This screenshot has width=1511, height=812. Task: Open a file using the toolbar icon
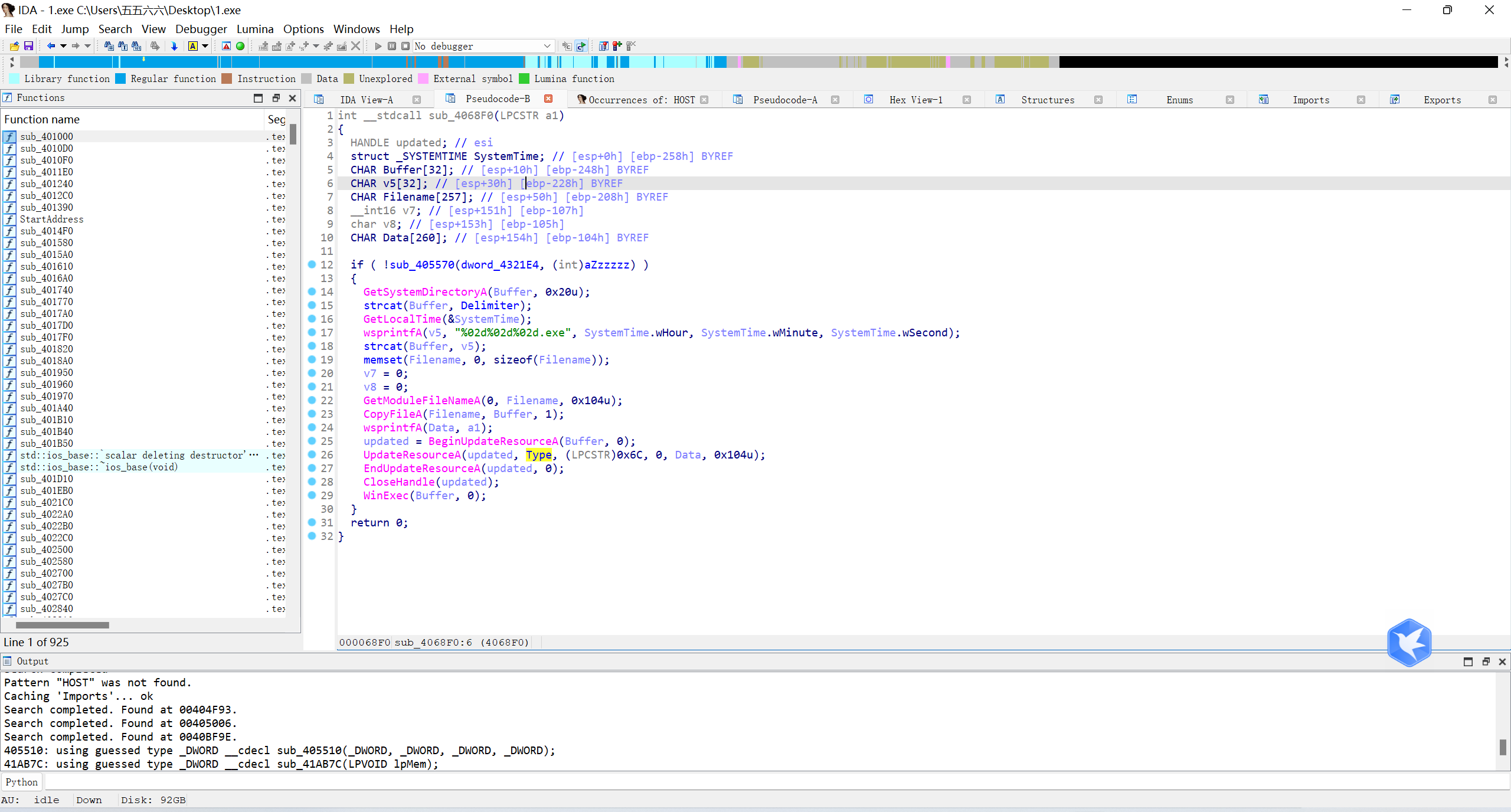tap(14, 46)
